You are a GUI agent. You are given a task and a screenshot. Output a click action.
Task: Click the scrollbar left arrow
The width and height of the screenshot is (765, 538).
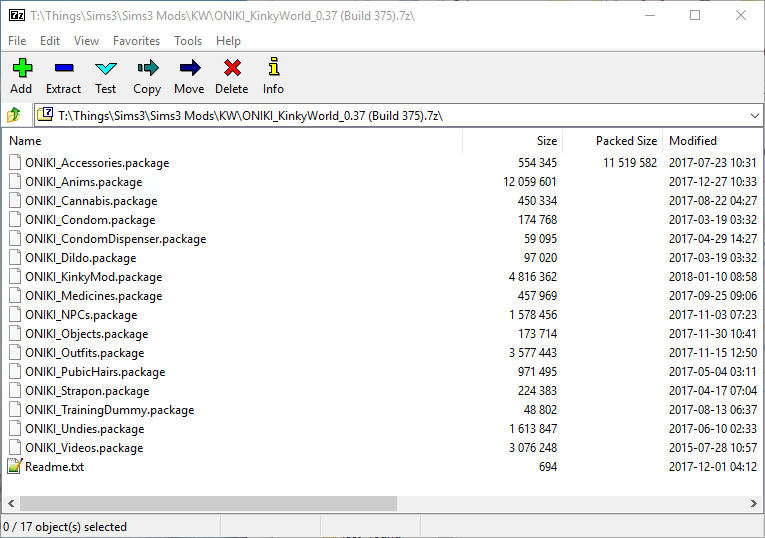tap(11, 503)
